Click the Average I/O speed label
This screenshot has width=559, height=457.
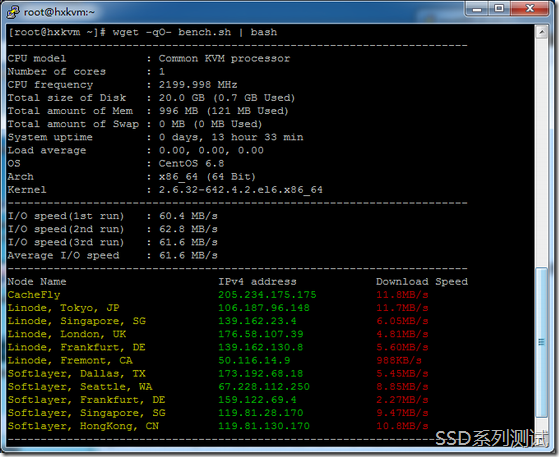click(x=63, y=256)
